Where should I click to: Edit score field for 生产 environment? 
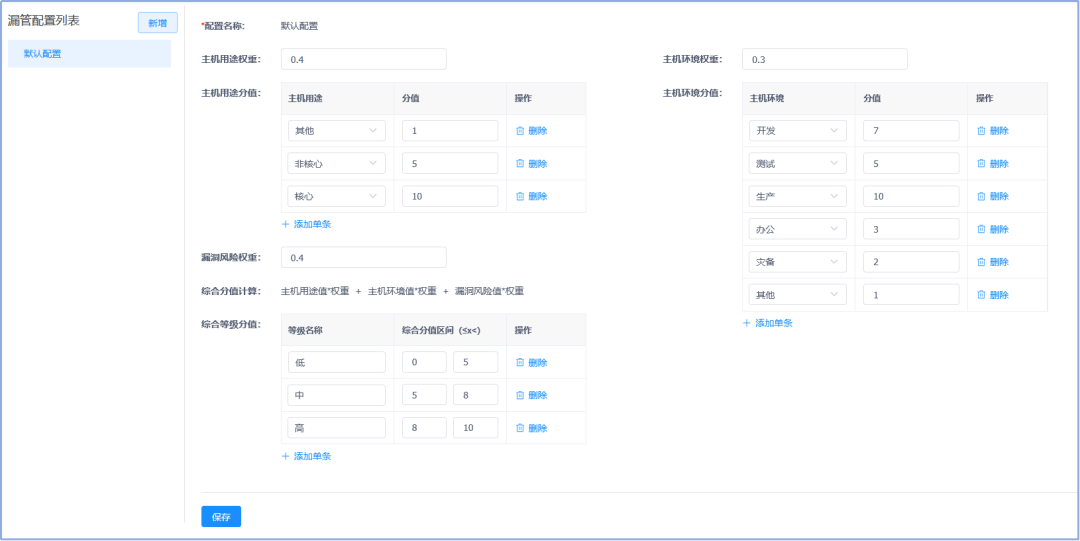click(x=911, y=196)
